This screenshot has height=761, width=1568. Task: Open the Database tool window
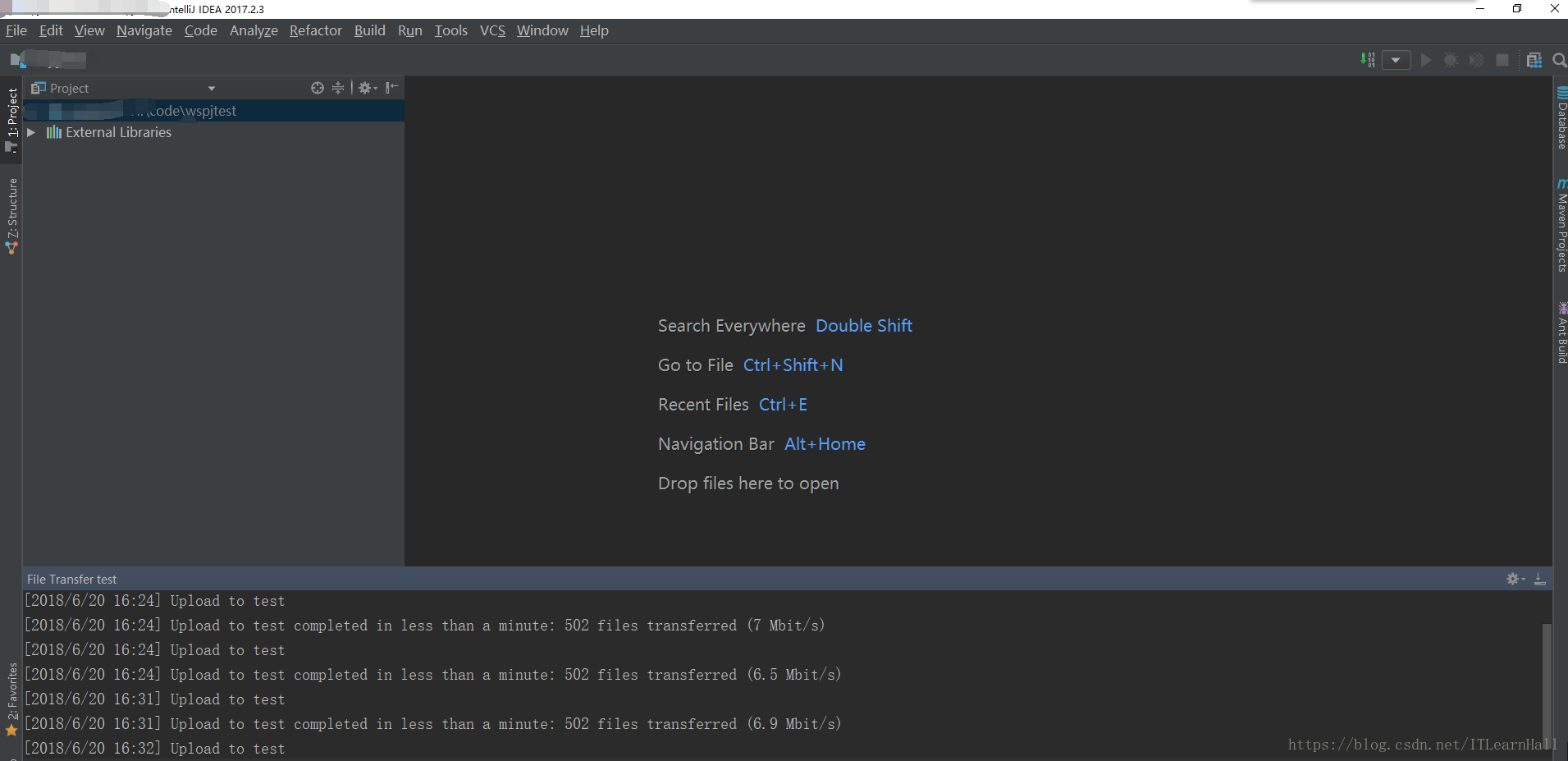coord(1561,117)
